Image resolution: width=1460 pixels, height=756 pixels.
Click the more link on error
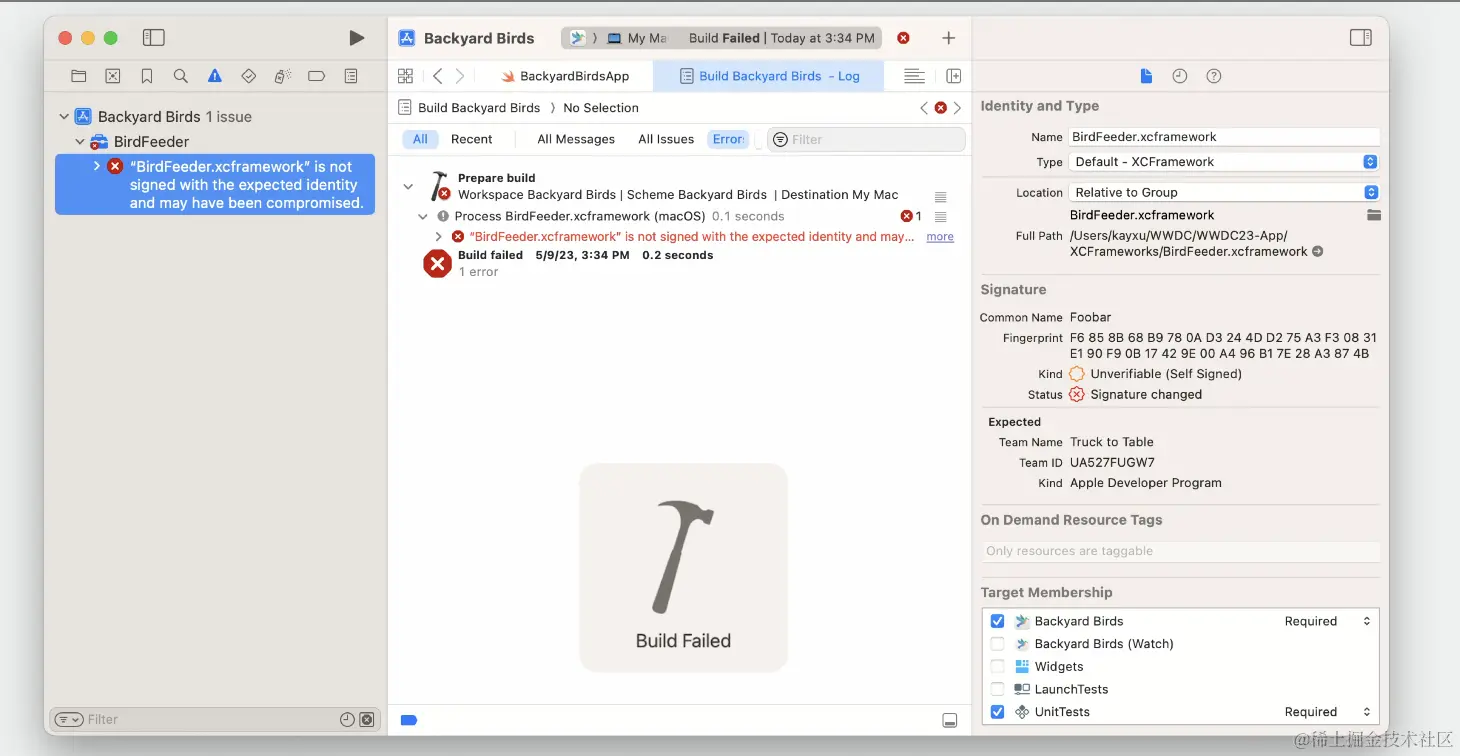point(940,237)
